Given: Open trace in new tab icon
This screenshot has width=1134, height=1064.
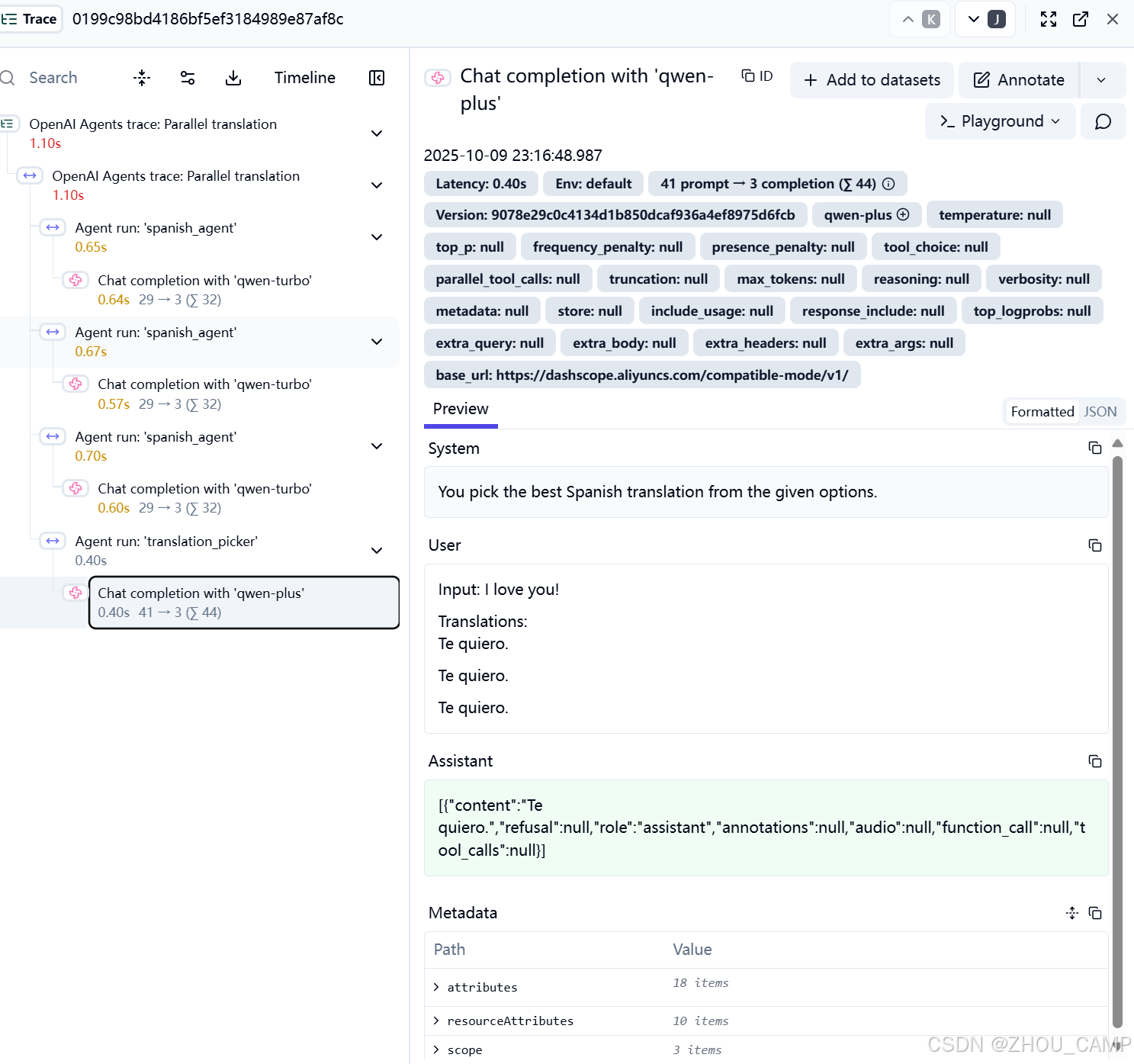Looking at the screenshot, I should point(1081,19).
